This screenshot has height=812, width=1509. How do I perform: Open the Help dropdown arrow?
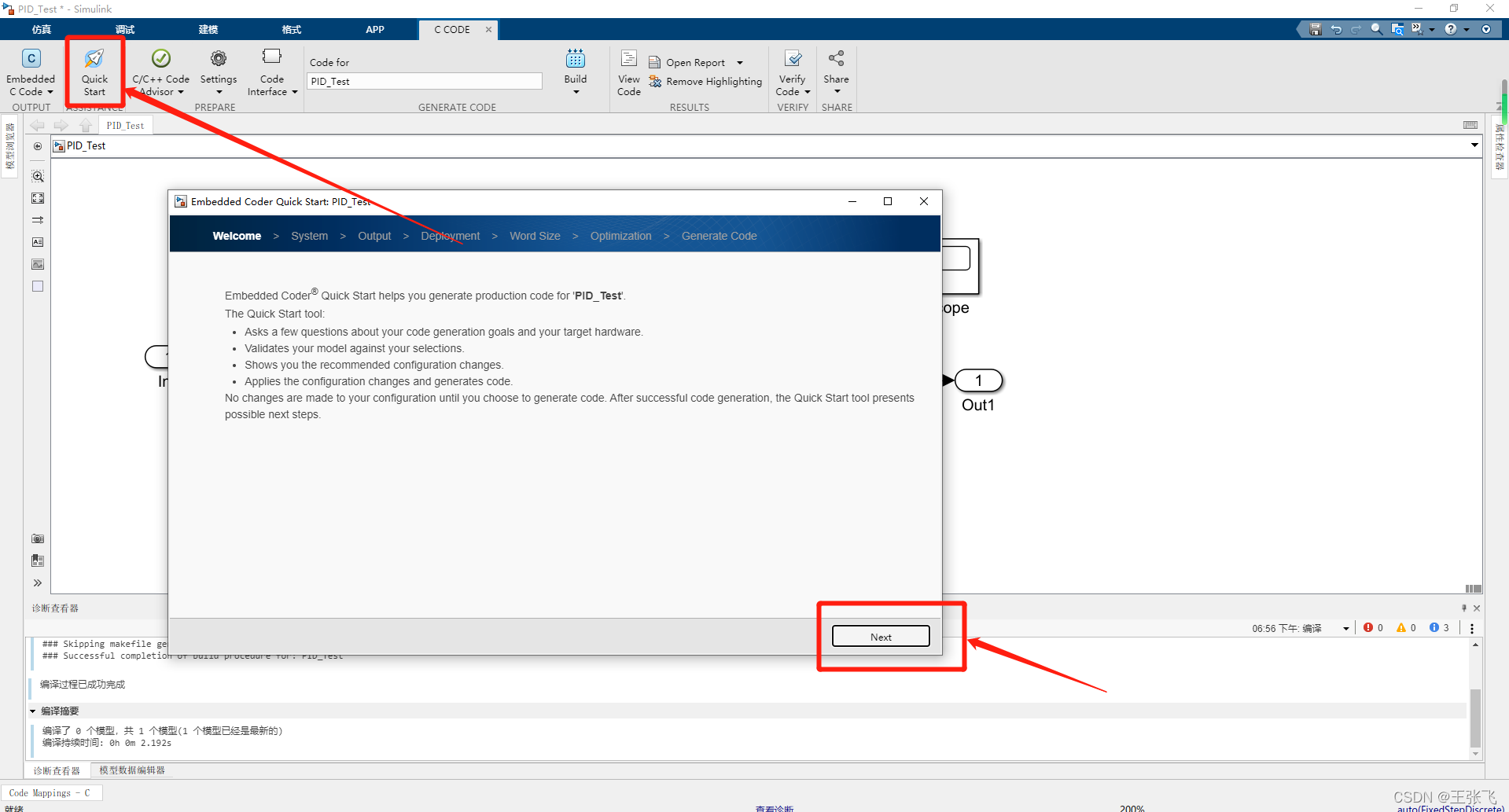click(x=1466, y=30)
